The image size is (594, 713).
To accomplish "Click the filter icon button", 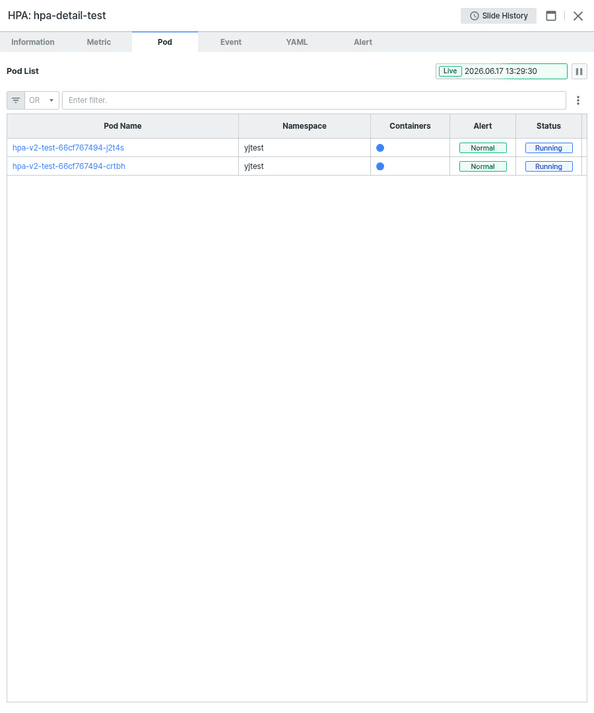I will point(16,100).
